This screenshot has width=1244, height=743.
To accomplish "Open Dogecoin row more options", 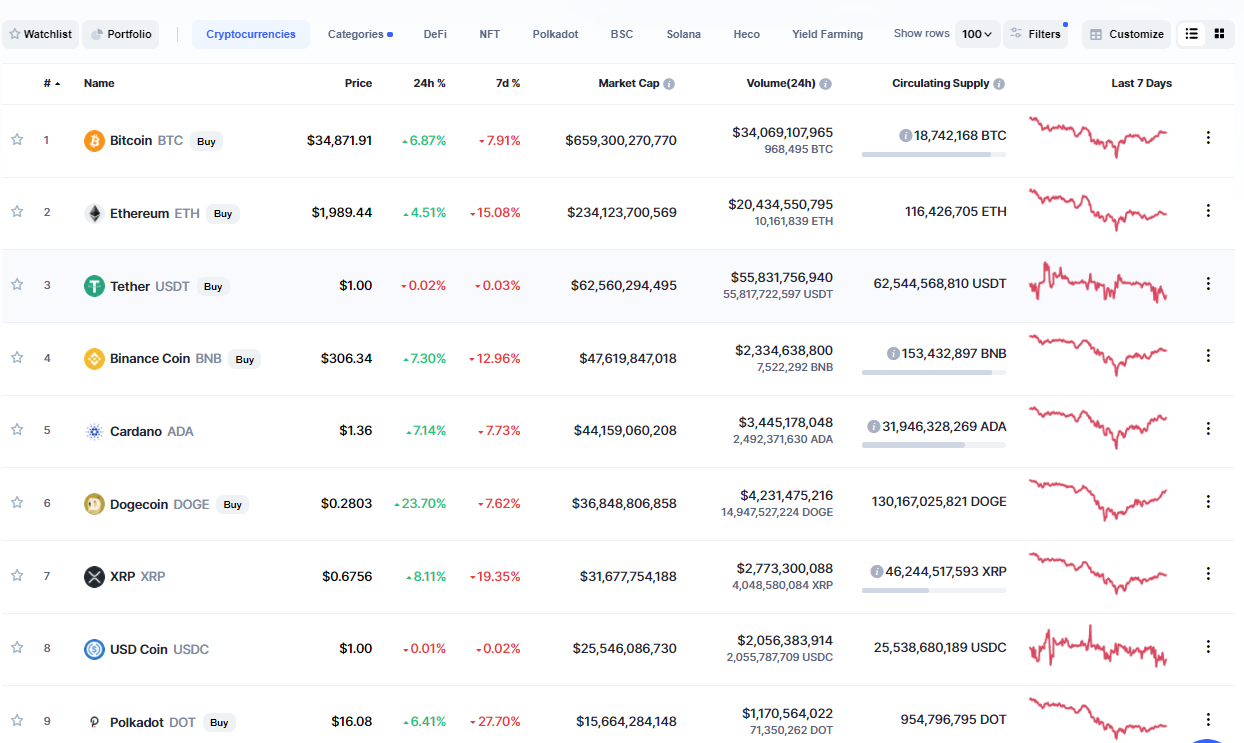I will point(1208,501).
